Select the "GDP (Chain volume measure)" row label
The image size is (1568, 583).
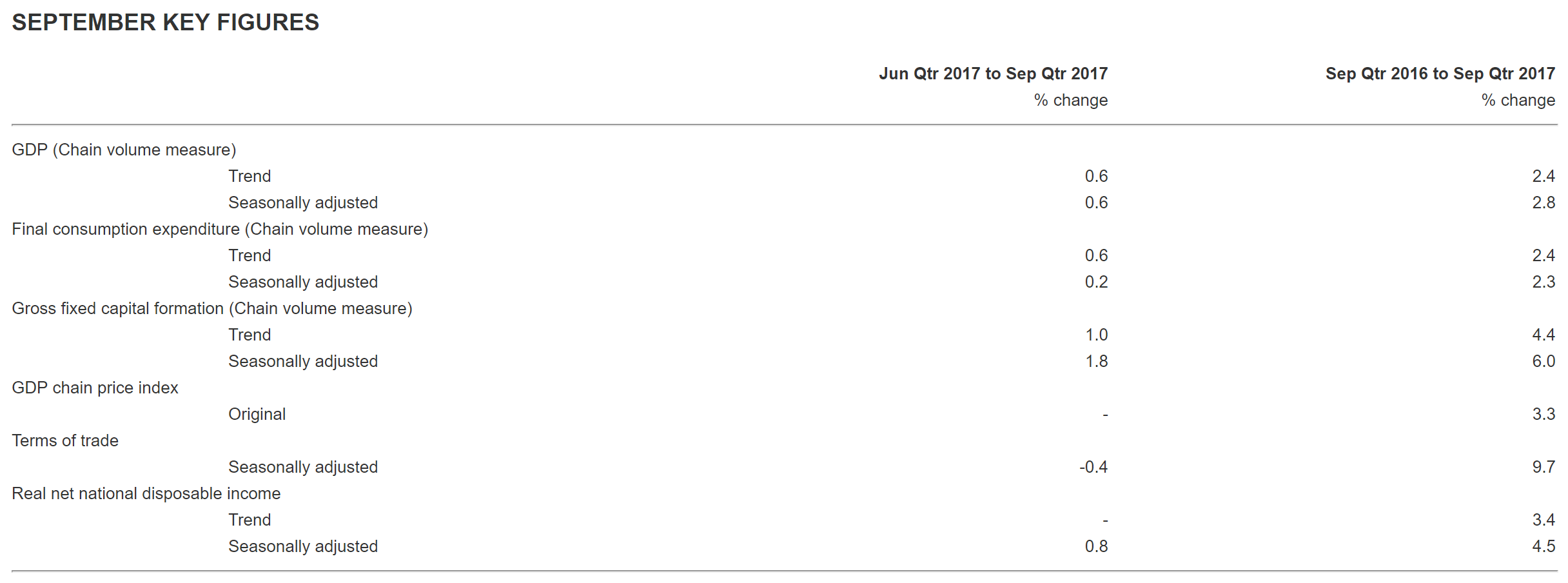point(124,150)
